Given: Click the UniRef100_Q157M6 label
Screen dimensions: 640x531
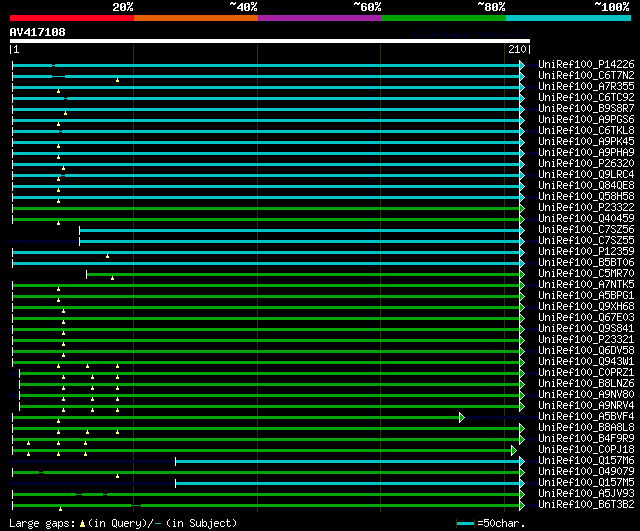Looking at the screenshot, I should (x=586, y=461).
